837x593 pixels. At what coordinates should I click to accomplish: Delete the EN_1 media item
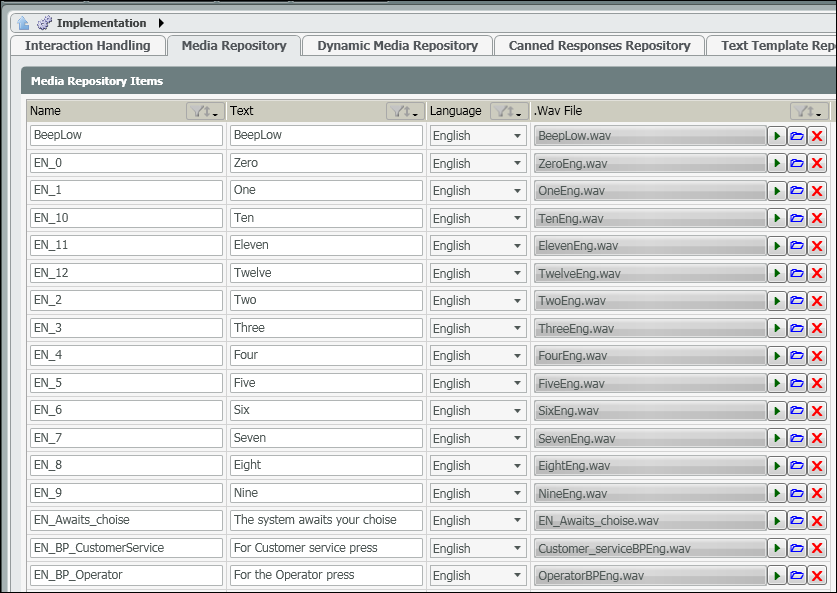click(817, 191)
